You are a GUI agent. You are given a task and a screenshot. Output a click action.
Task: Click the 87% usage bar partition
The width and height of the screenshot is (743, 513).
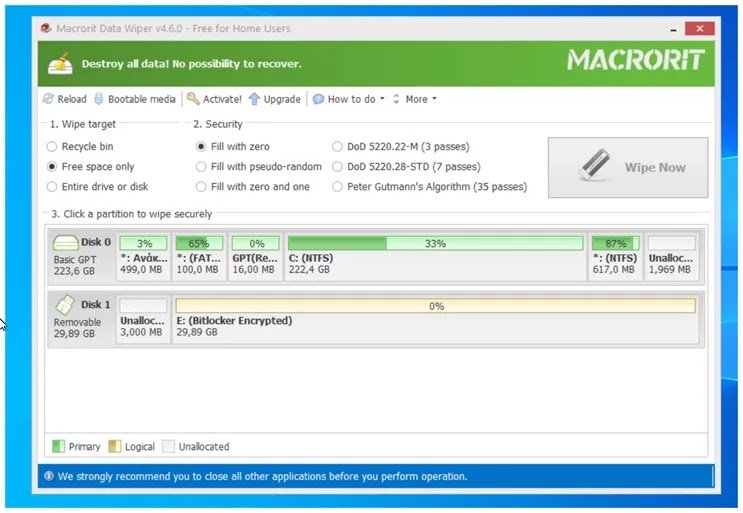coord(616,243)
